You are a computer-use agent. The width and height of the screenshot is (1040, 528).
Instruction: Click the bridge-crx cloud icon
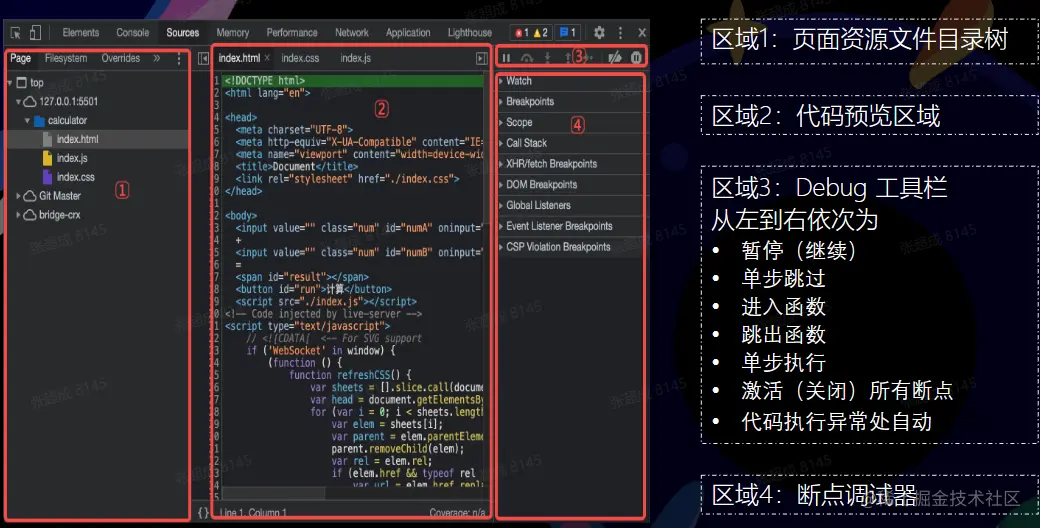[30, 215]
